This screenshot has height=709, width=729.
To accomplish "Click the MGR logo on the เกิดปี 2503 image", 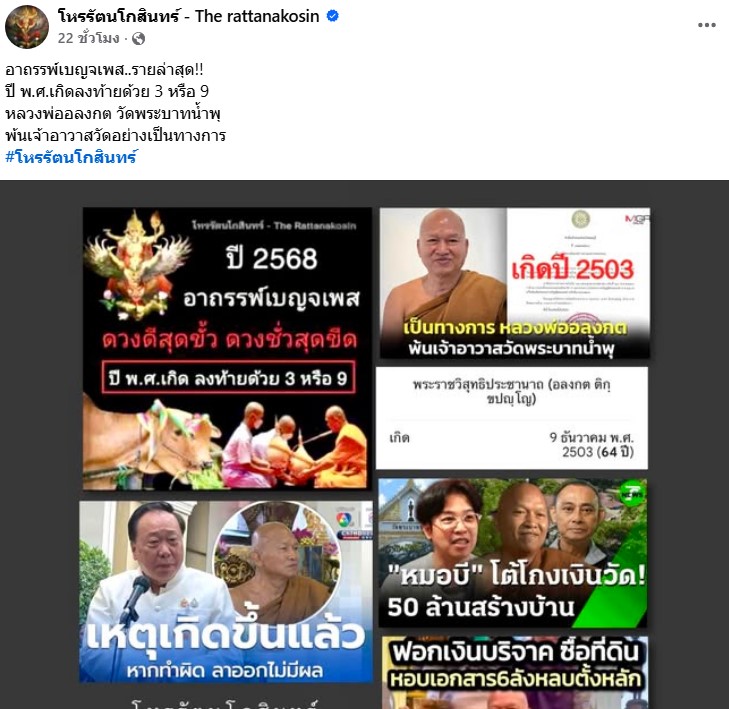I will pos(637,218).
